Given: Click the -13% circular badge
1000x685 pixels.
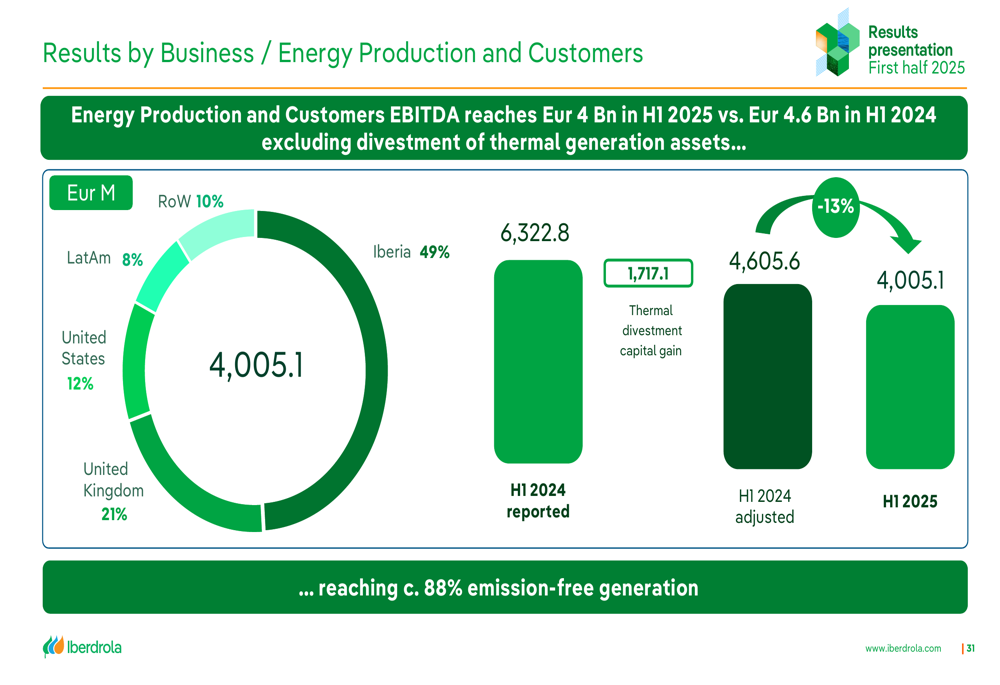Looking at the screenshot, I should tap(835, 207).
